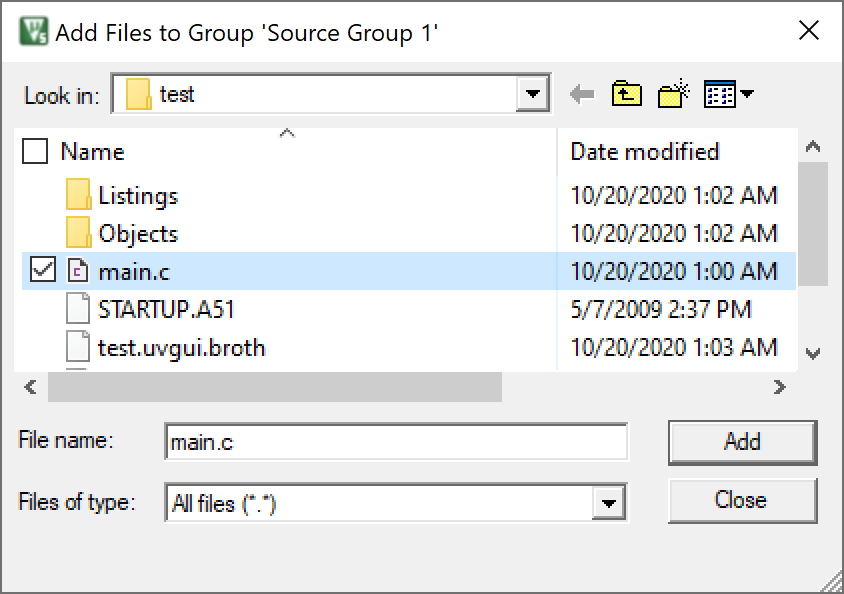844x594 pixels.
Task: Click the Listings folder icon
Action: click(x=79, y=196)
